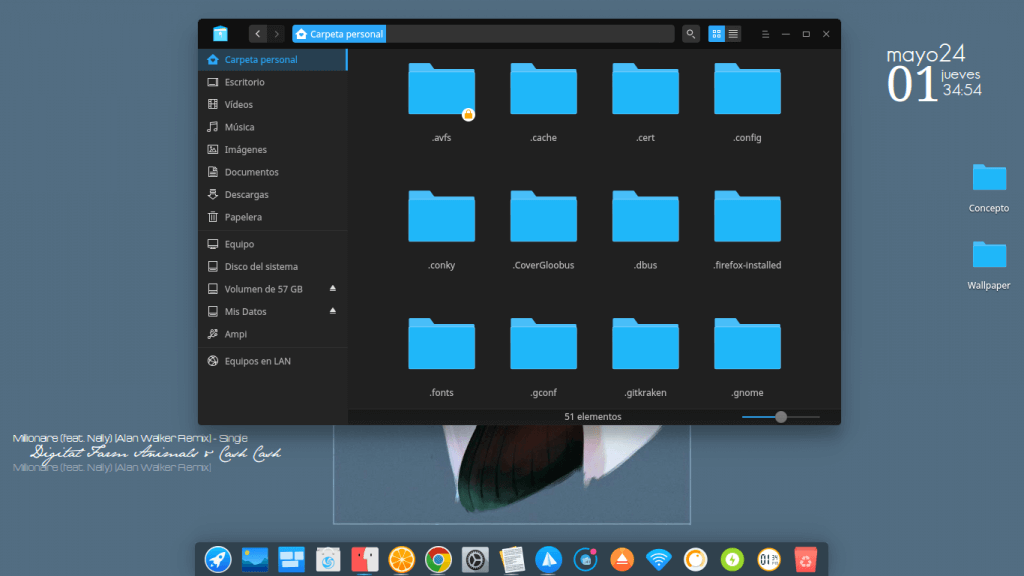
Task: Select Documentos in the sidebar
Action: 251,172
